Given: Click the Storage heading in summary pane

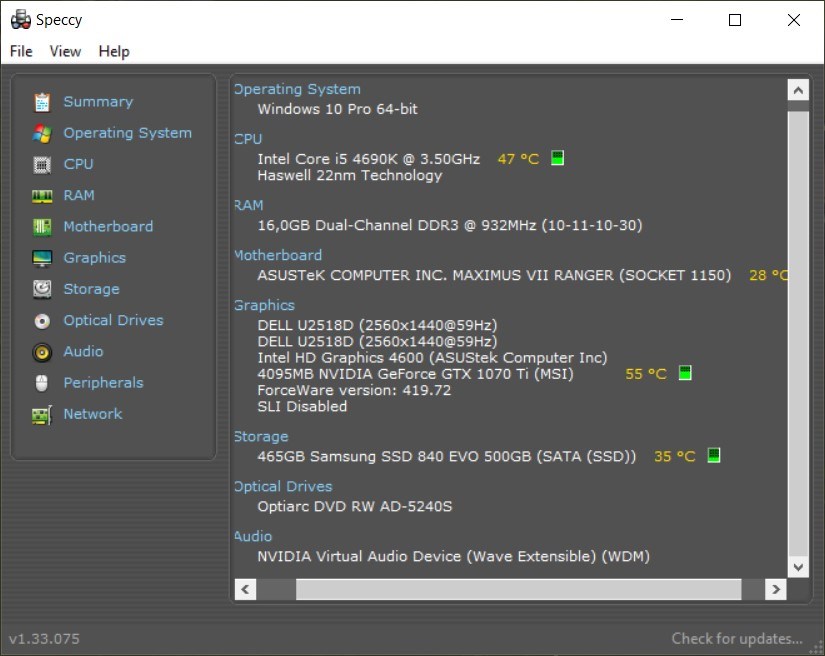Looking at the screenshot, I should 261,437.
